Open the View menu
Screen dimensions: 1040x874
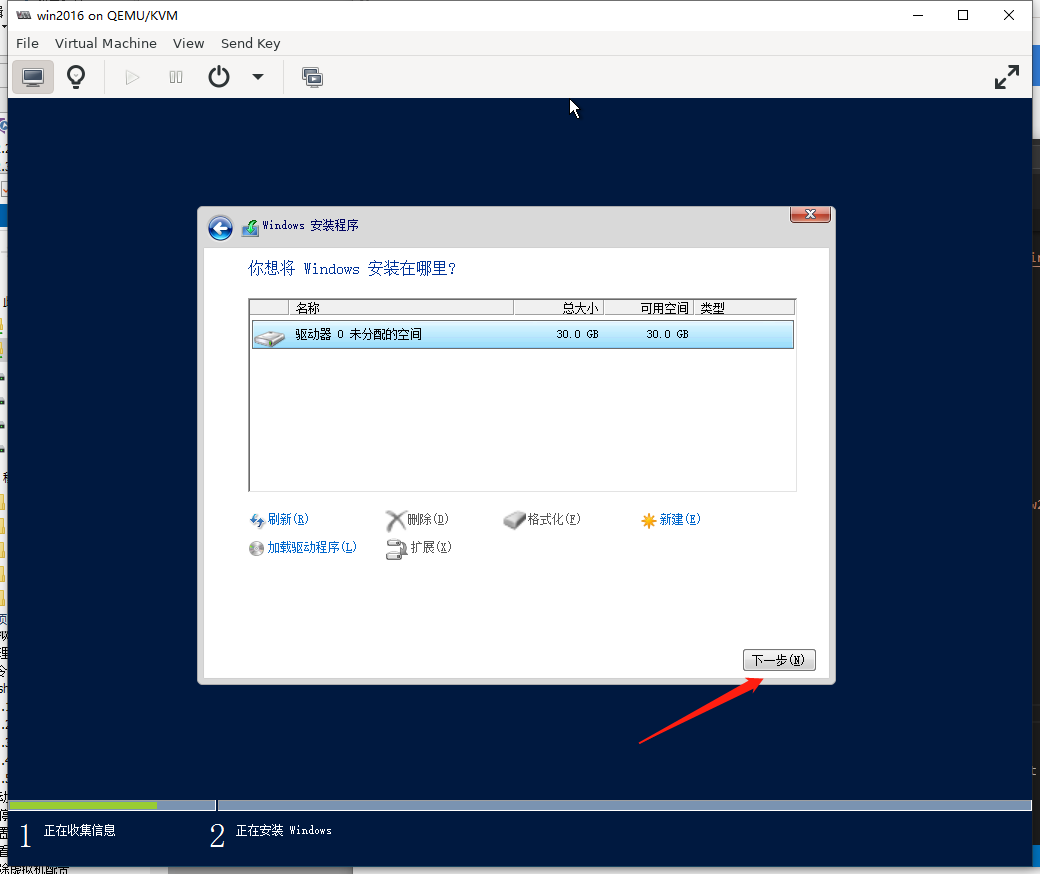[x=188, y=43]
